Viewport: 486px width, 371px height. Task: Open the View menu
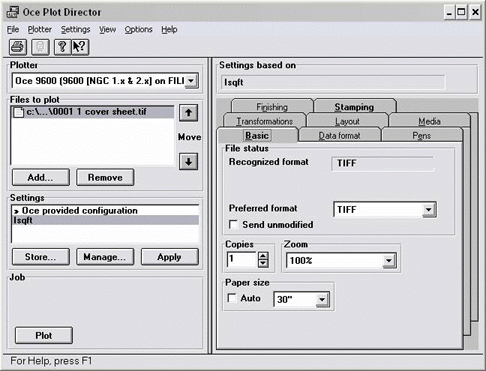point(108,30)
